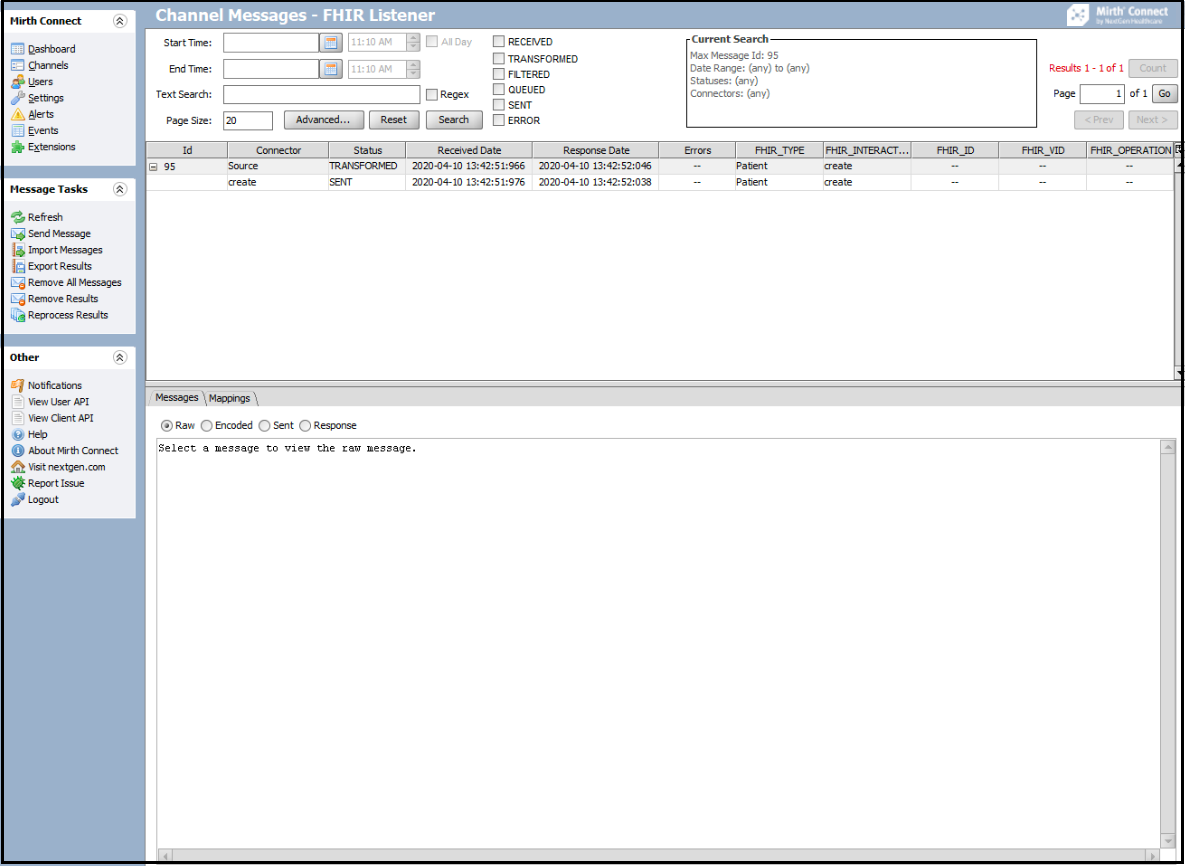Click the Page number input box
Viewport: 1185px width, 866px height.
1103,94
